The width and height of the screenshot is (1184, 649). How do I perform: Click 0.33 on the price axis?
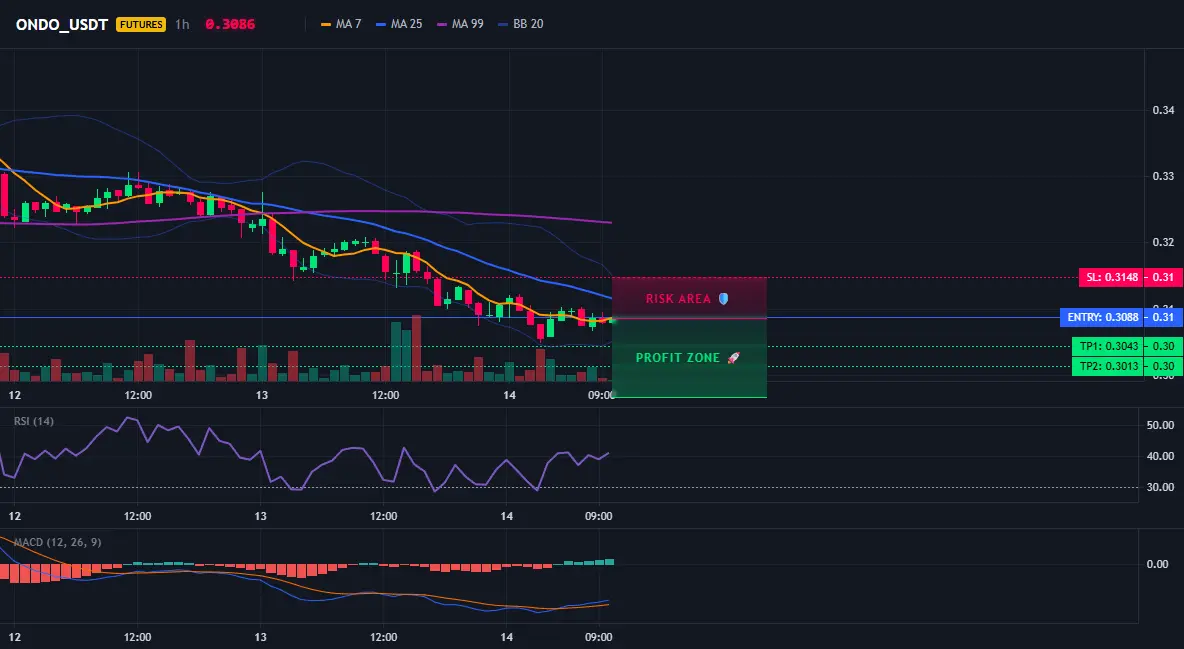click(1163, 176)
